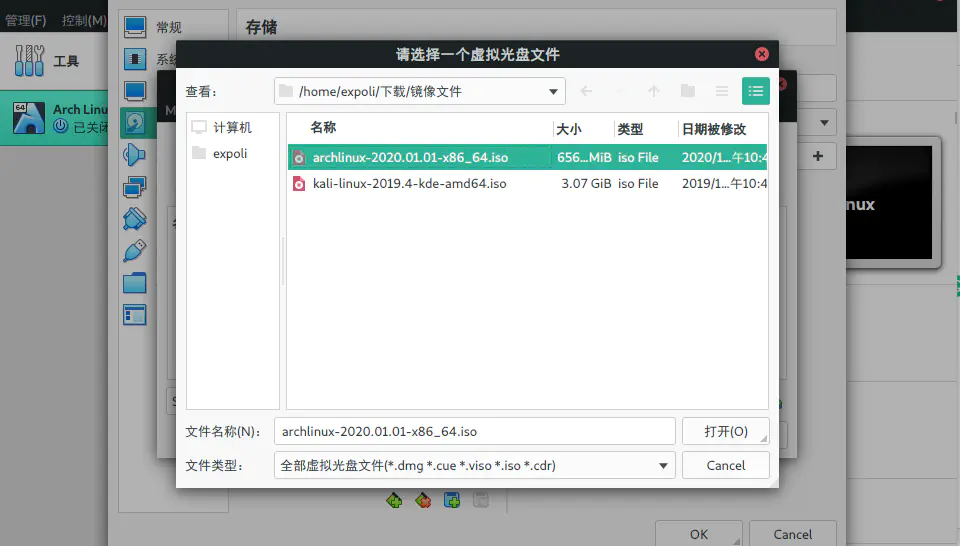Screen dimensions: 960x546
Task: Click Cancel in the settings window
Action: [793, 534]
